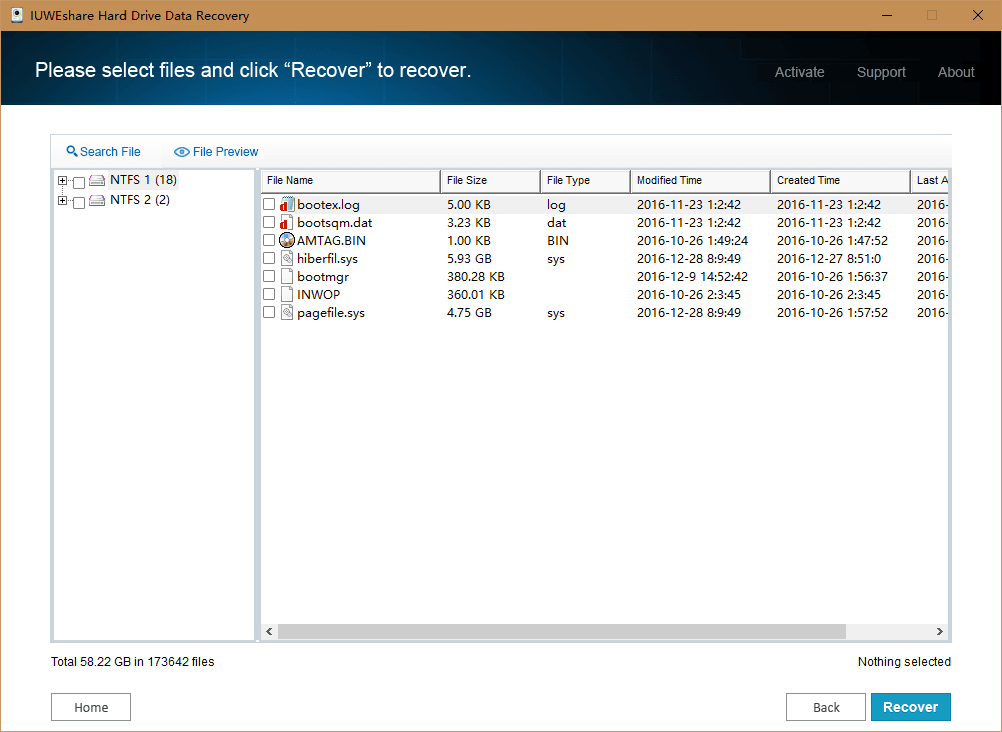Click created time 2016-10-26 1:47:52
This screenshot has width=1002, height=732.
pyautogui.click(x=832, y=240)
